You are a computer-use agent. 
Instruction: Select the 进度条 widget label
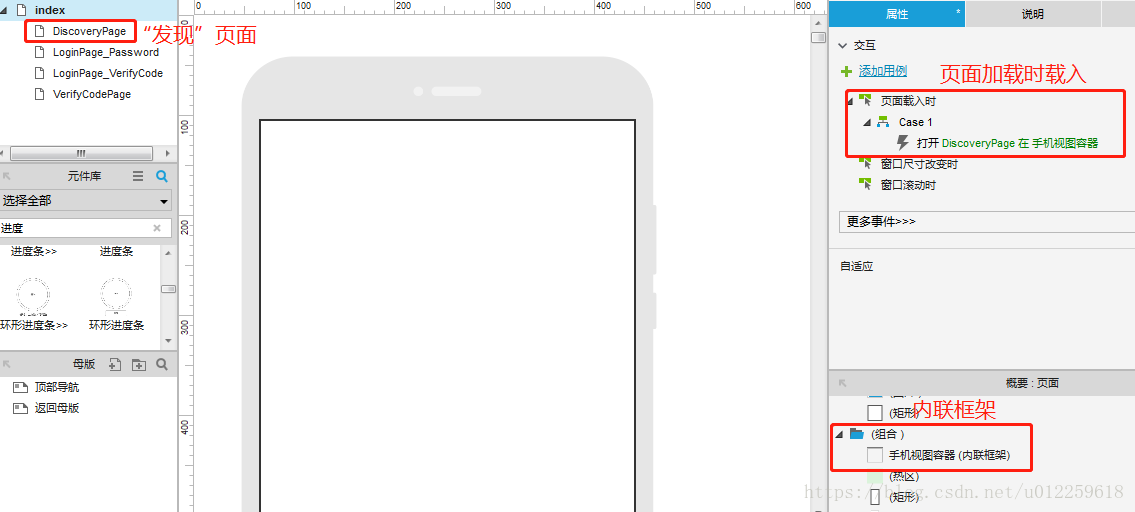[116, 252]
